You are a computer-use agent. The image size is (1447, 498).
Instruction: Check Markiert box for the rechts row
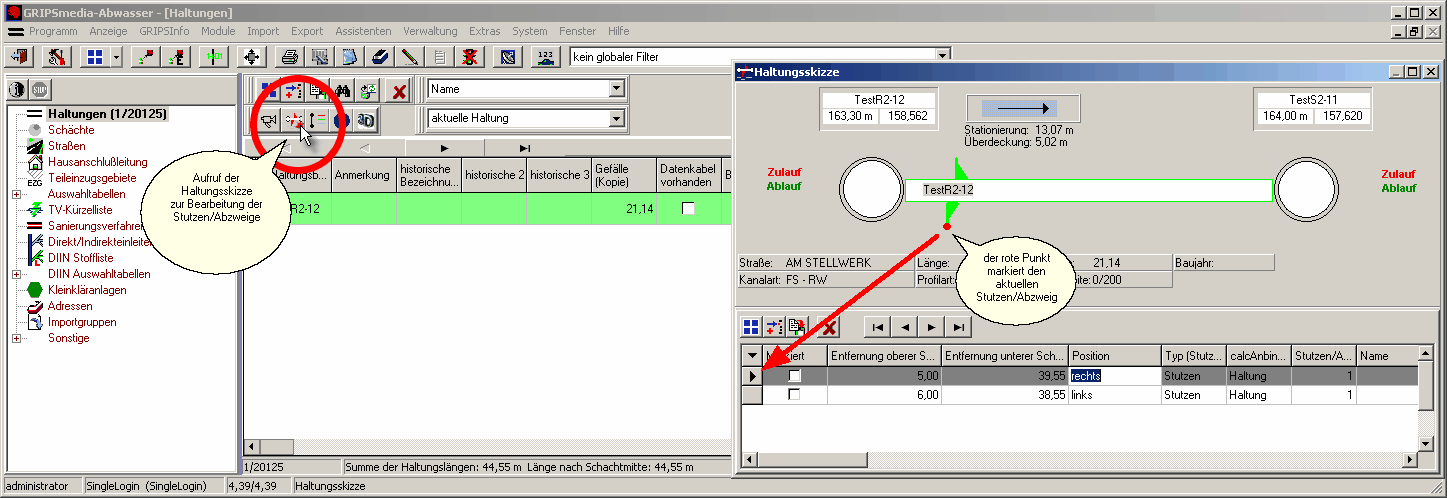point(795,376)
